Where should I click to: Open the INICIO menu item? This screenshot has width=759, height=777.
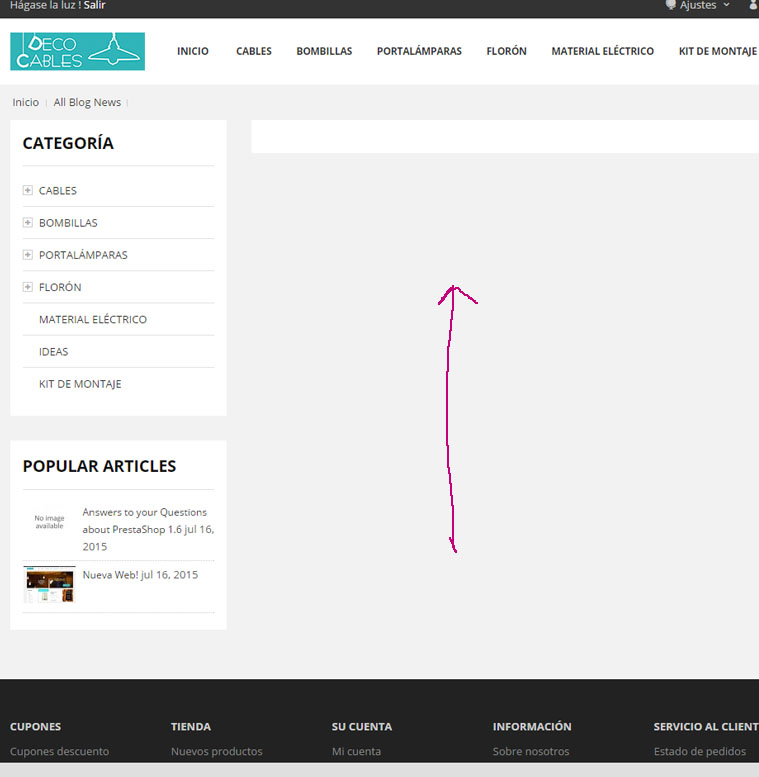(x=192, y=51)
